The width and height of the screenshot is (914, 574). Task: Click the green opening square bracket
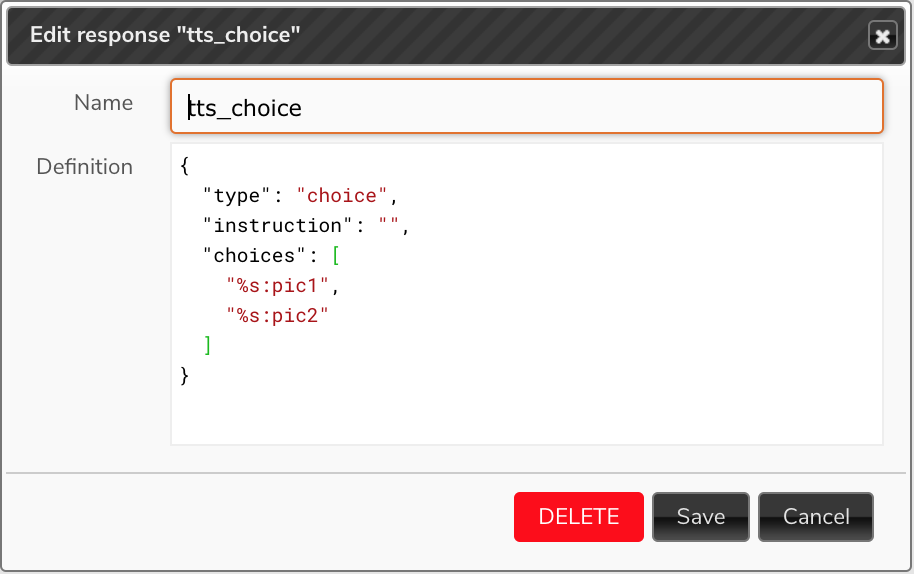click(x=336, y=255)
